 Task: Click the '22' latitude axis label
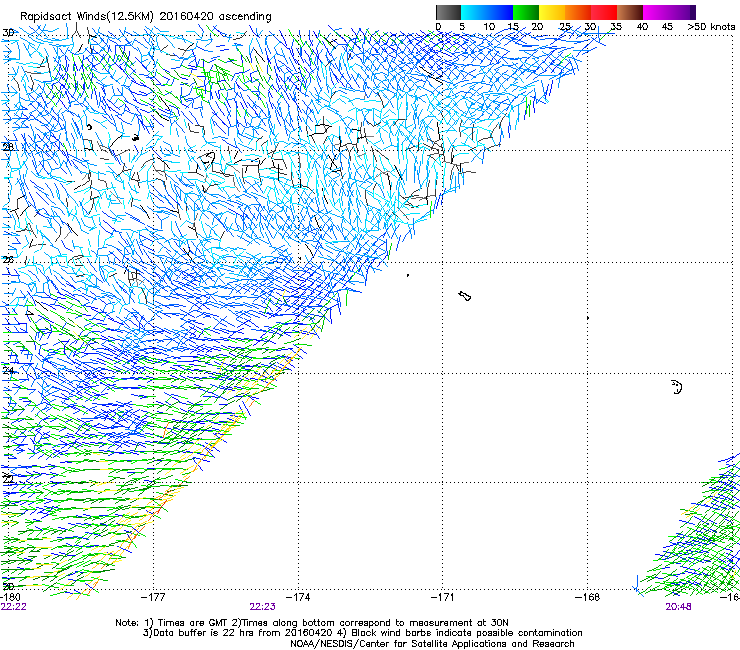click(8, 479)
